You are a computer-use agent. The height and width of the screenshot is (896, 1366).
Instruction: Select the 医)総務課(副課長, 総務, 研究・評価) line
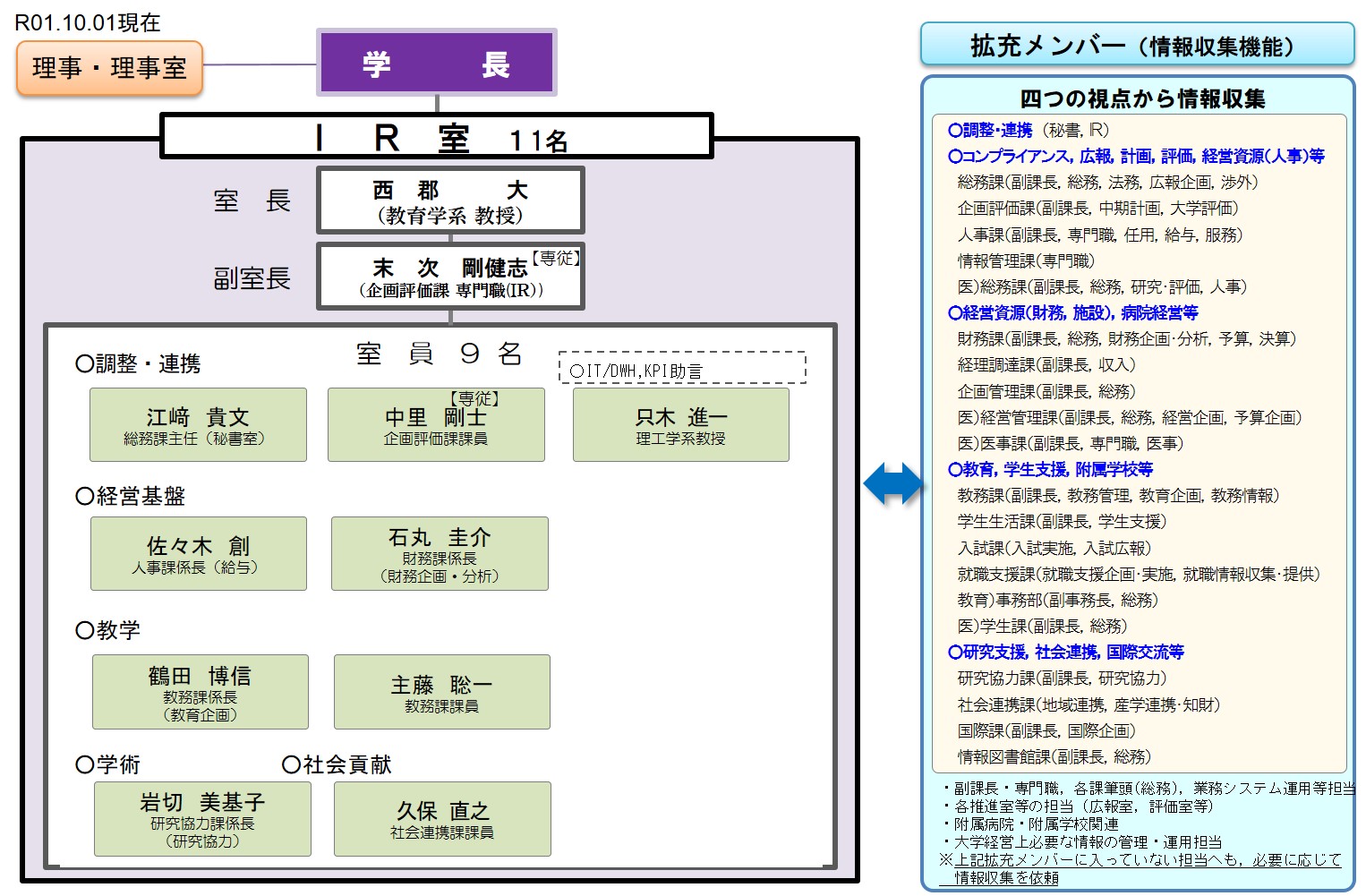(x=1102, y=287)
